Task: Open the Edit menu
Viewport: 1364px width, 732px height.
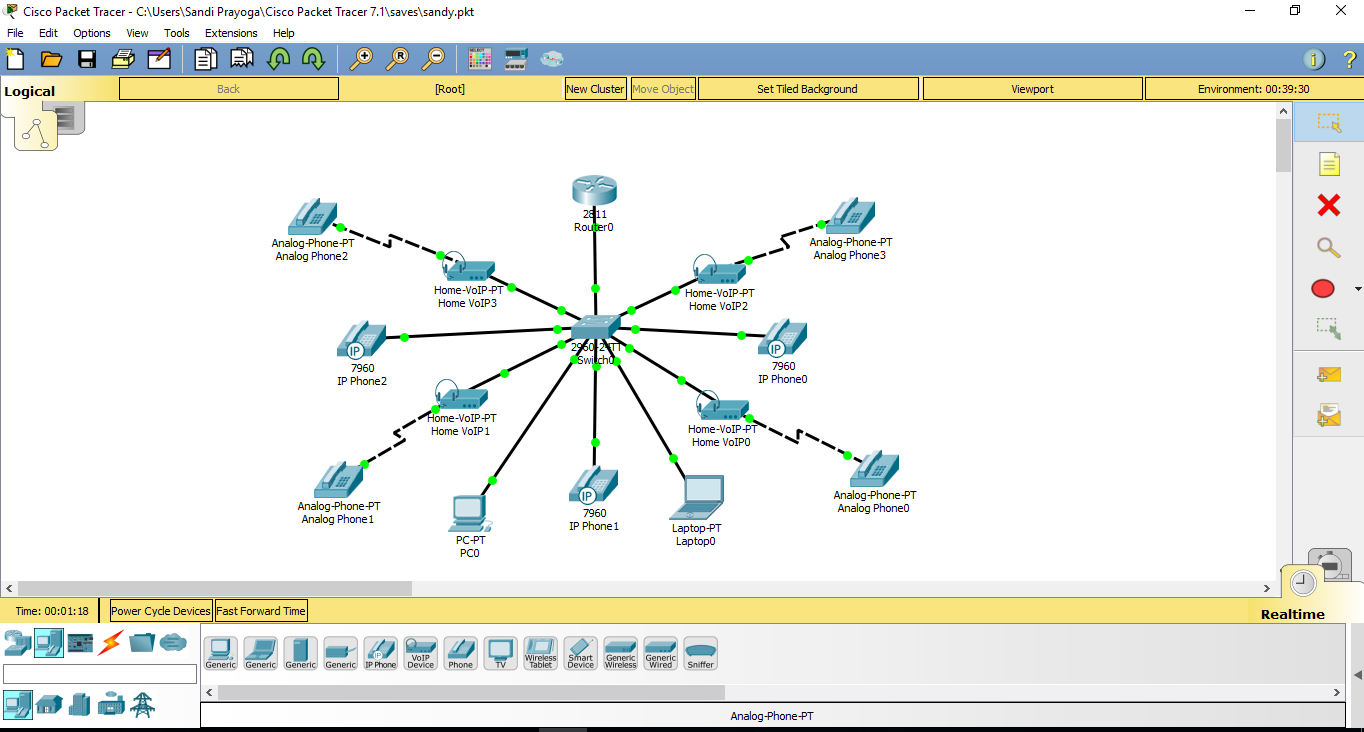Action: (x=48, y=33)
